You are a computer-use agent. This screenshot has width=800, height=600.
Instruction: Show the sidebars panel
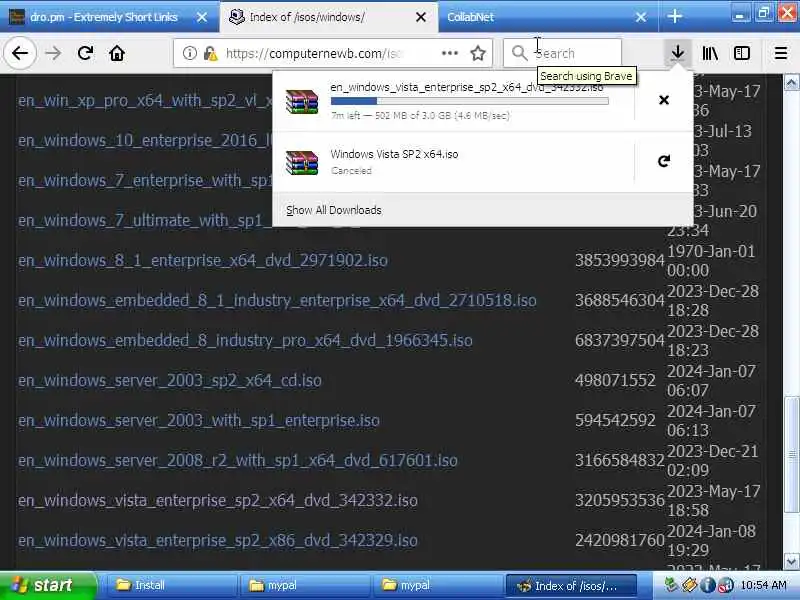point(741,53)
